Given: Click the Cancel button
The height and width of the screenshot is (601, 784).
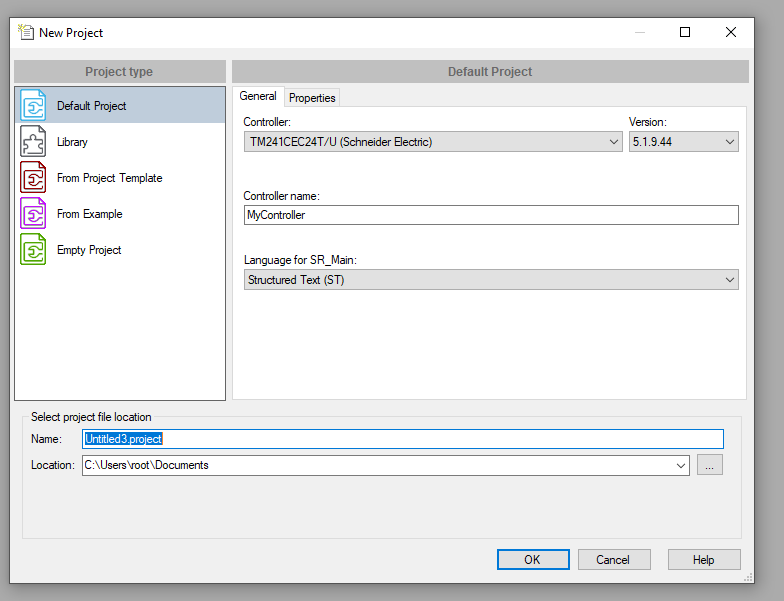Looking at the screenshot, I should click(614, 560).
